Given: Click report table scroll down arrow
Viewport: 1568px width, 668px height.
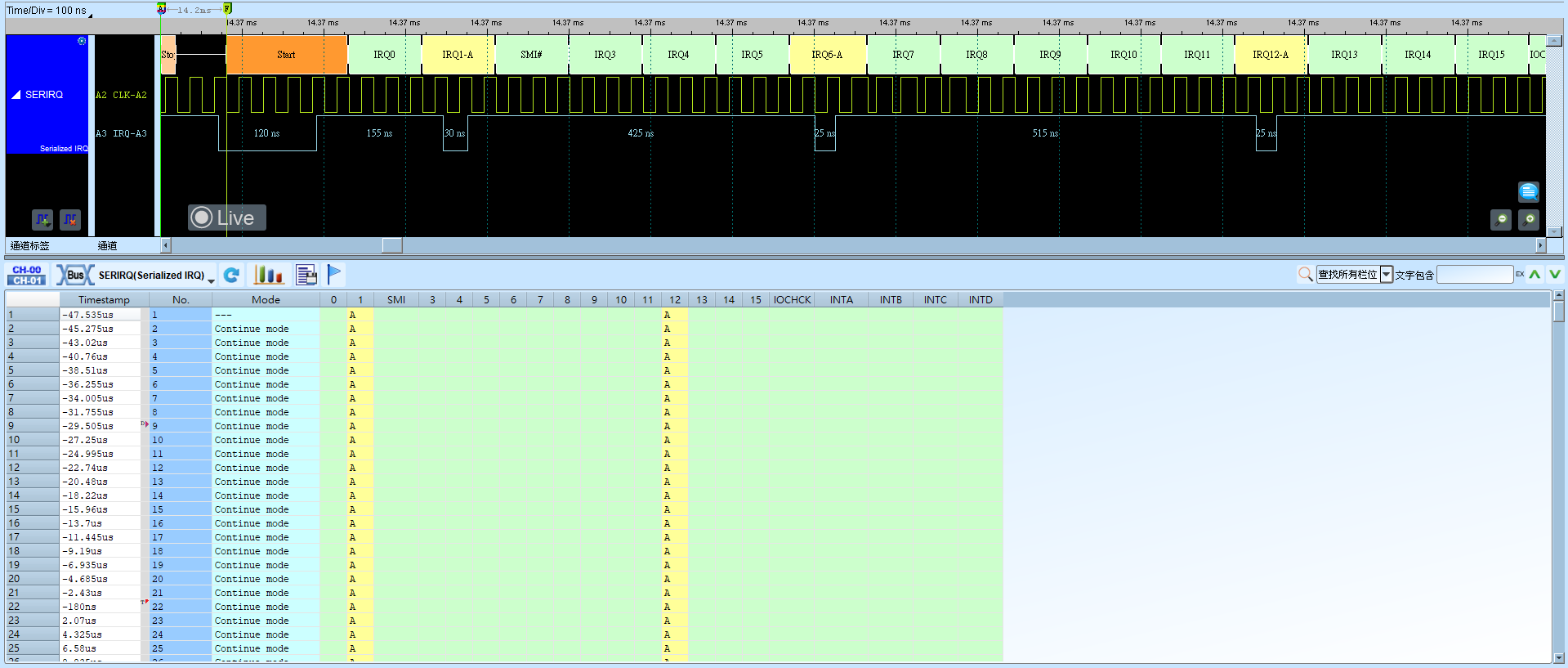Looking at the screenshot, I should coord(1559,657).
